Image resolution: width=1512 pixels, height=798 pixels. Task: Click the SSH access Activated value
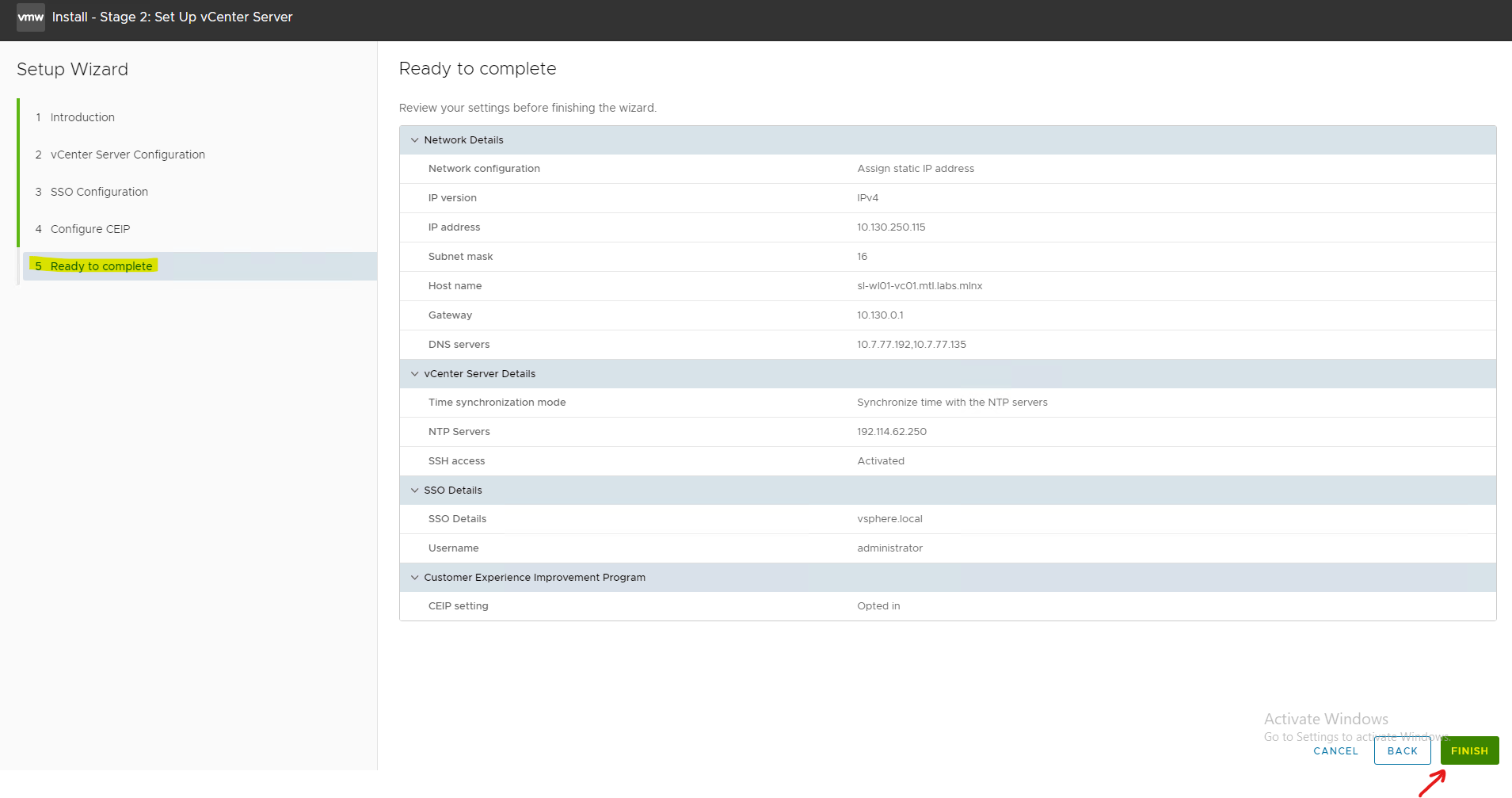click(x=881, y=461)
